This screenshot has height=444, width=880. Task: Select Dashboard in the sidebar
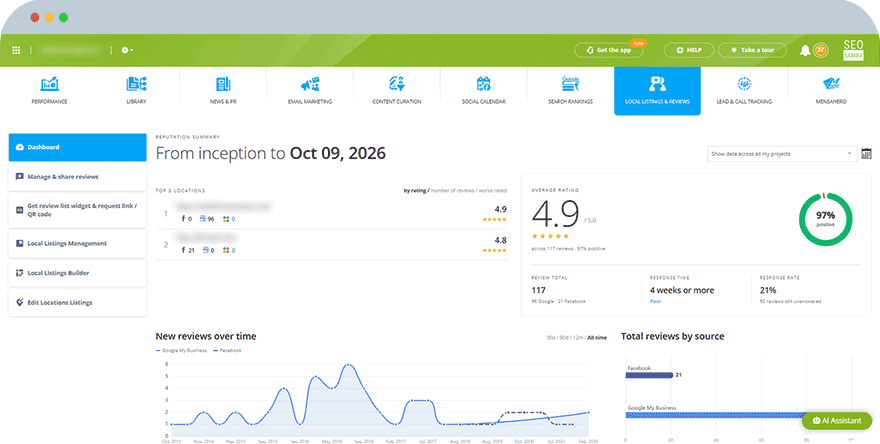click(77, 147)
